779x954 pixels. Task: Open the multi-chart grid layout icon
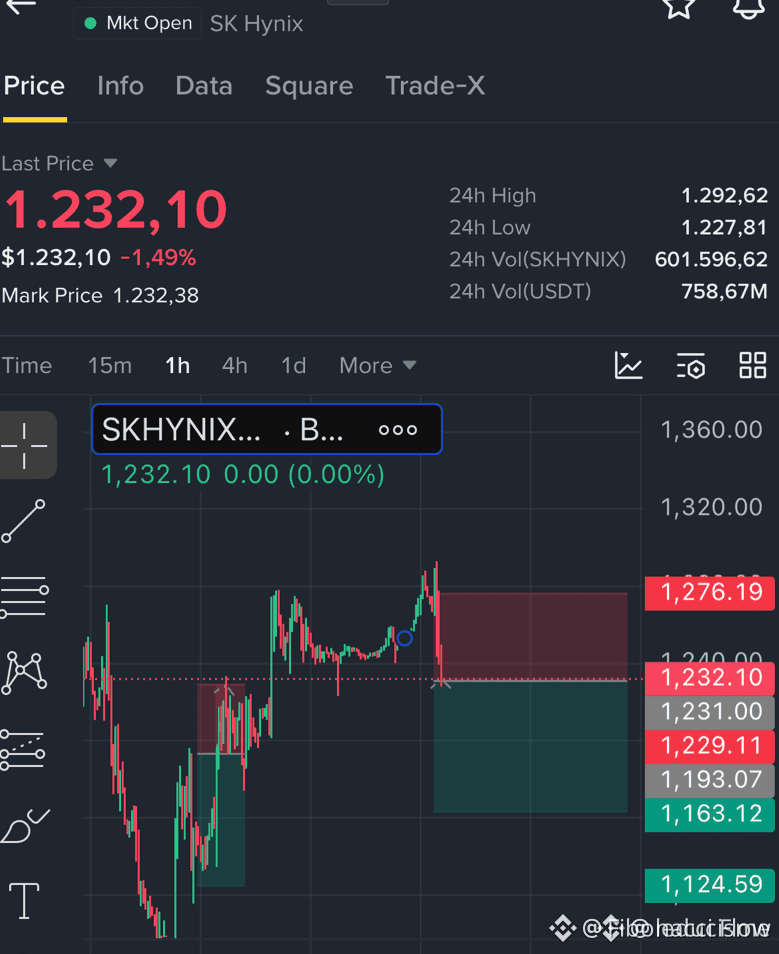click(753, 366)
